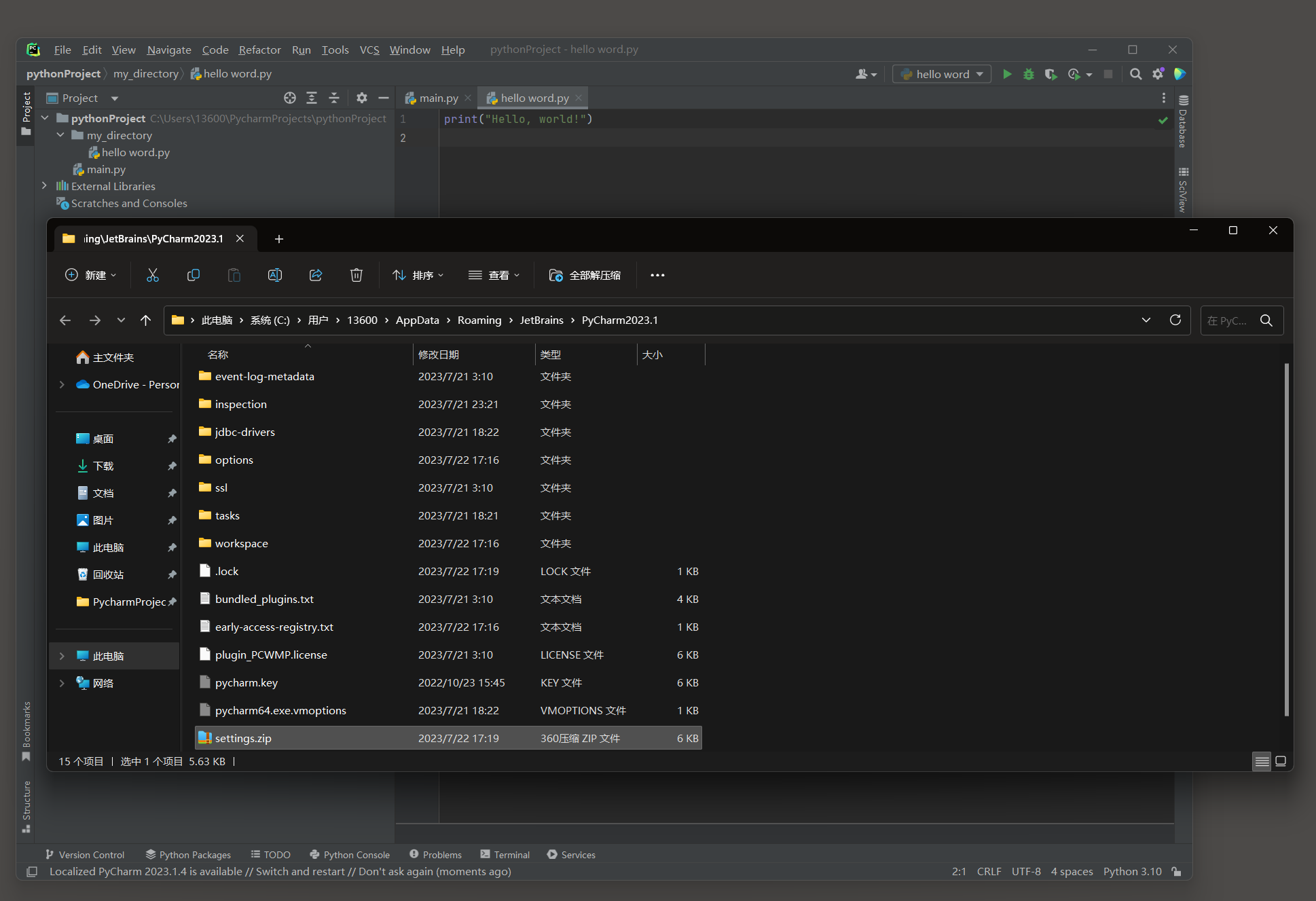Click the Debug bug icon in PyCharm
The height and width of the screenshot is (901, 1316).
pos(1029,74)
